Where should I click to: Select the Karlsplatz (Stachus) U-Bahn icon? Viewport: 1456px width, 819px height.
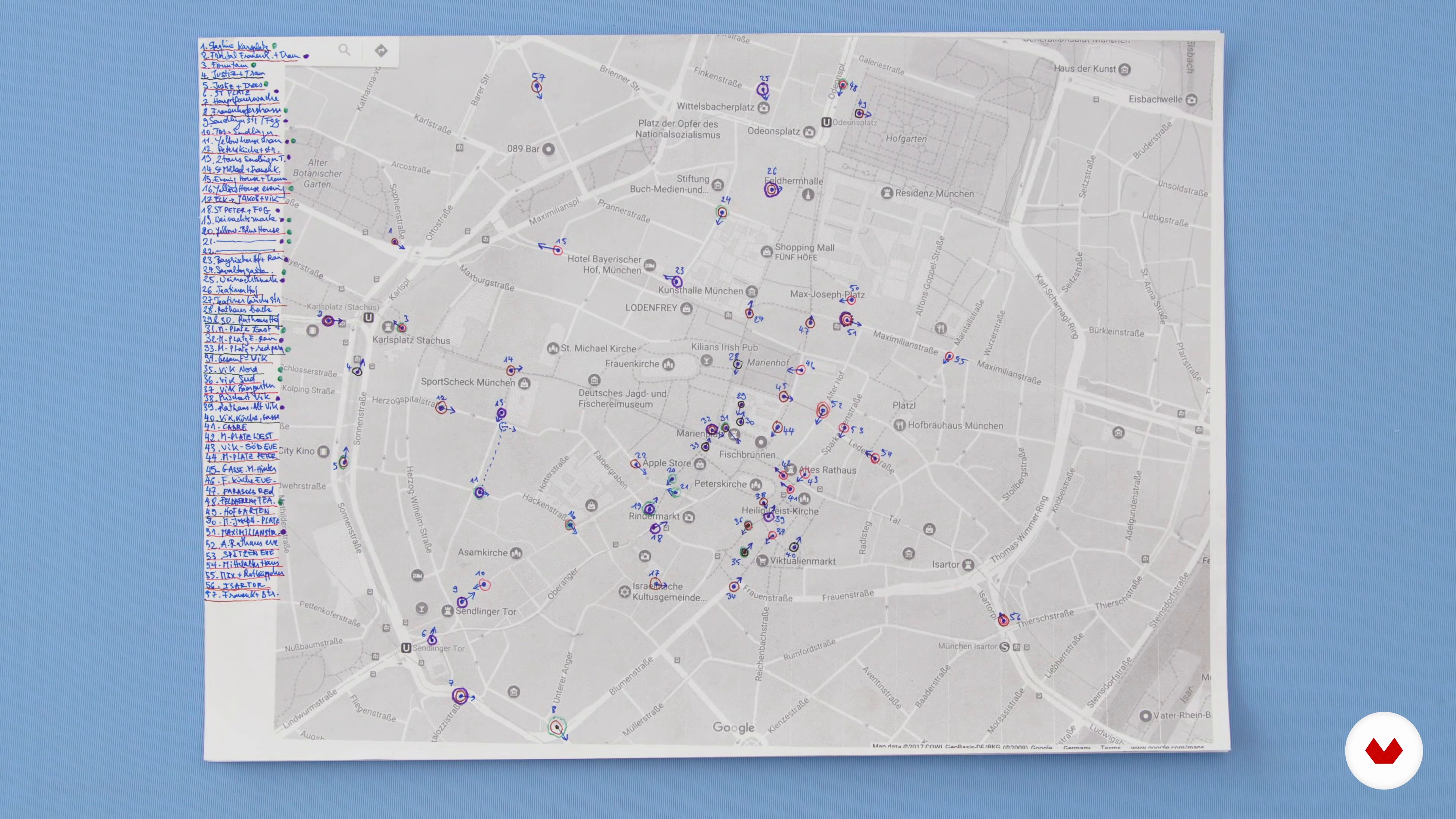[369, 318]
